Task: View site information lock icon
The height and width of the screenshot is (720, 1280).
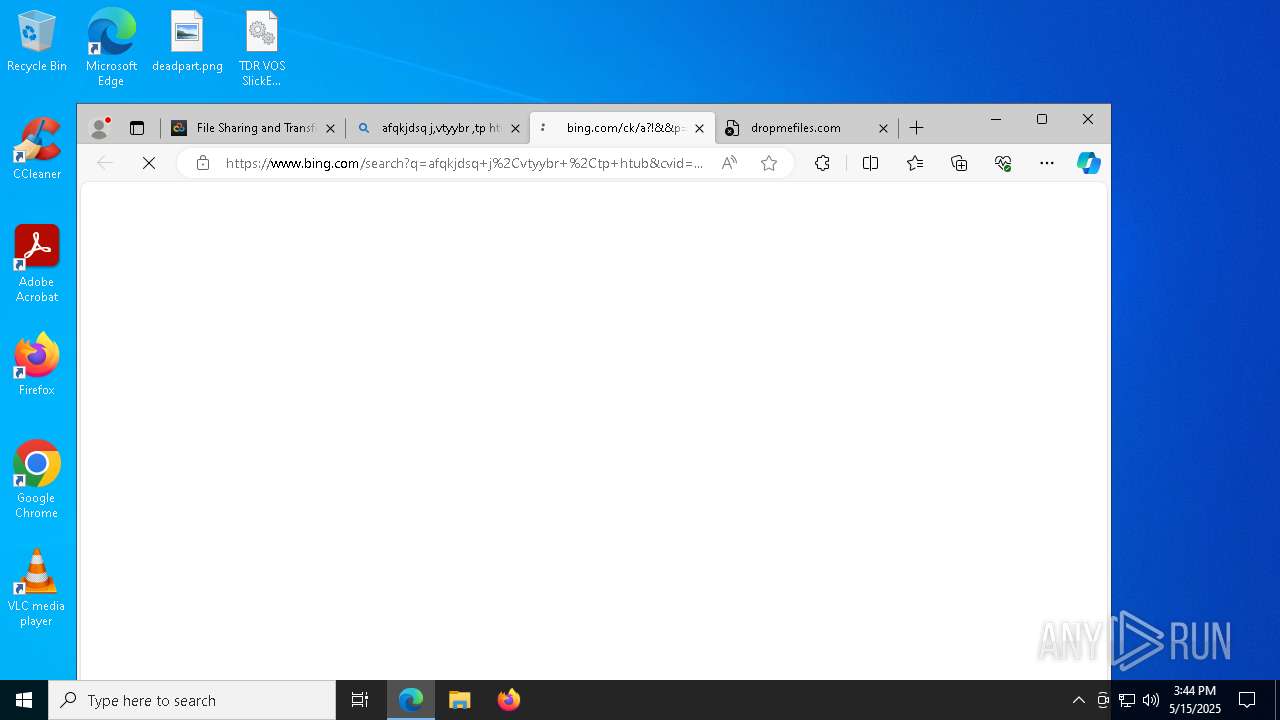Action: tap(203, 163)
